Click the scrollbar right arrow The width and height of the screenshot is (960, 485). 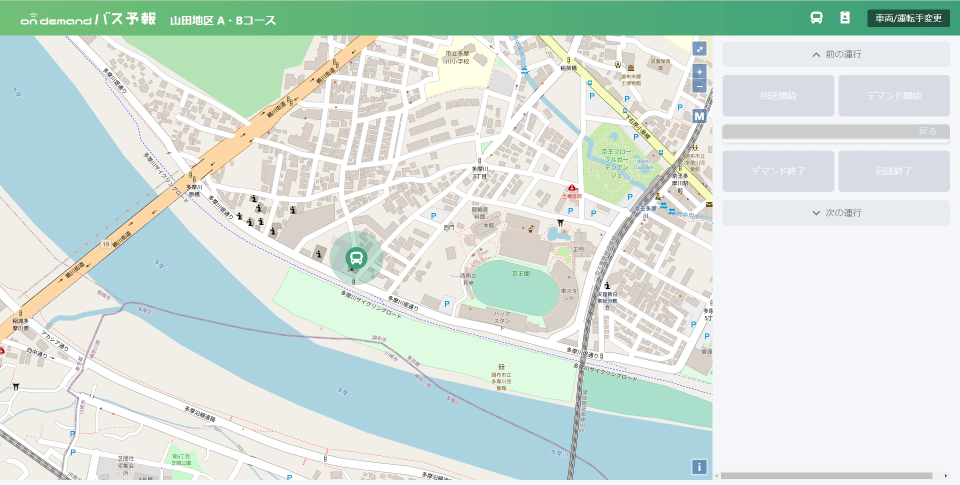point(946,476)
